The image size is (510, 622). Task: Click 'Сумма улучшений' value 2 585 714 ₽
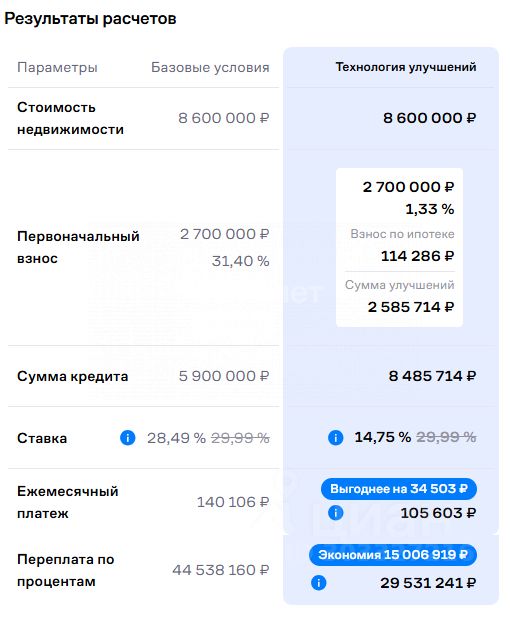coord(410,307)
